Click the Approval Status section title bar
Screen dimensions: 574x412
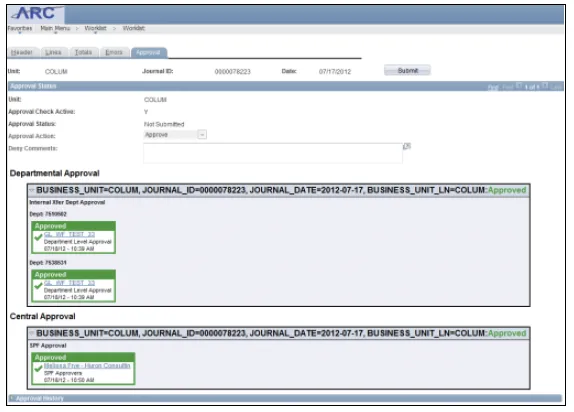click(x=286, y=86)
